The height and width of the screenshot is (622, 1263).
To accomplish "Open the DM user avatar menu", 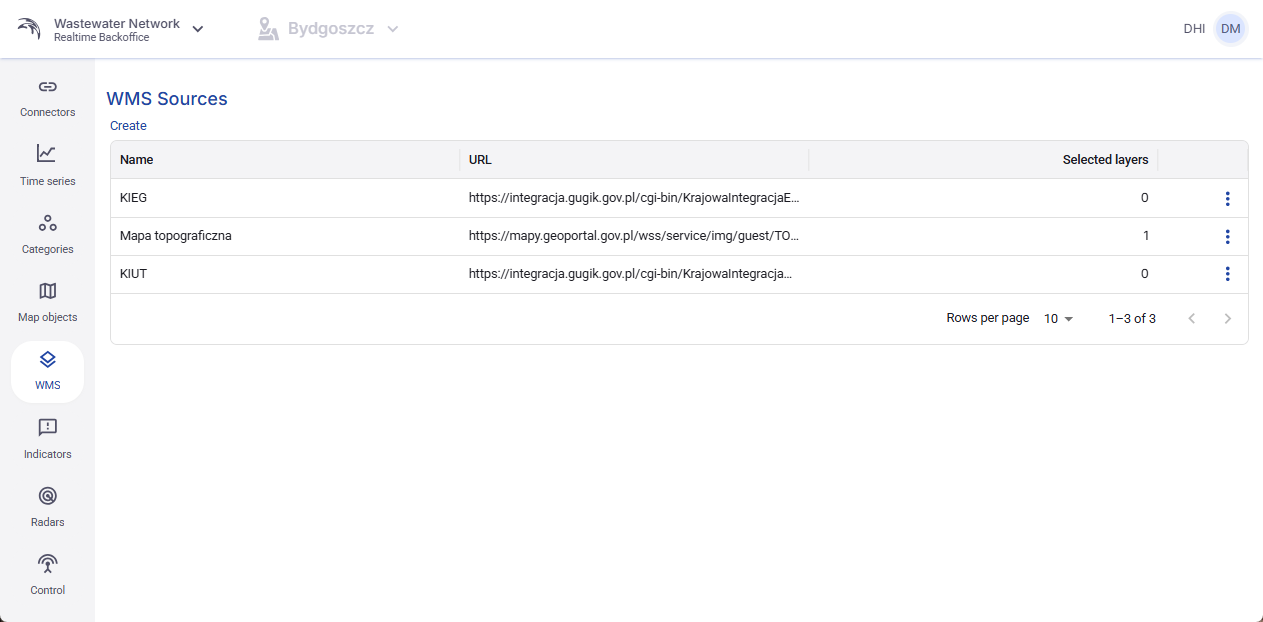I will [1230, 29].
